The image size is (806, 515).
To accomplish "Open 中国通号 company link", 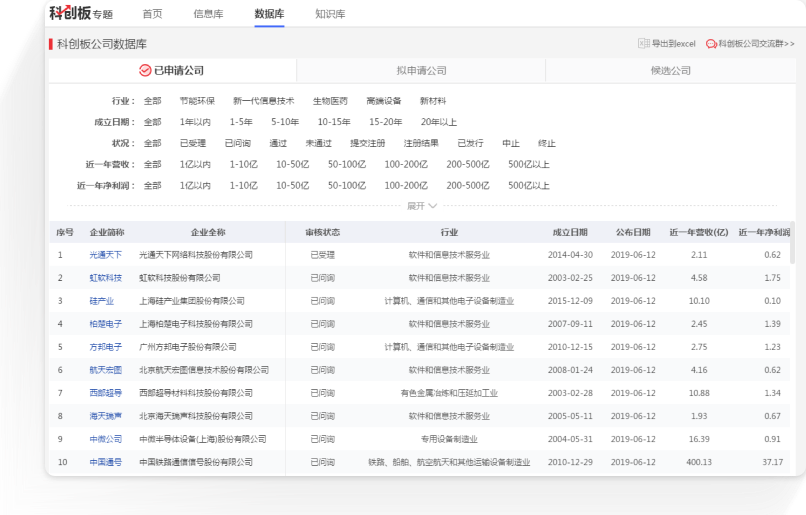I will (106, 462).
